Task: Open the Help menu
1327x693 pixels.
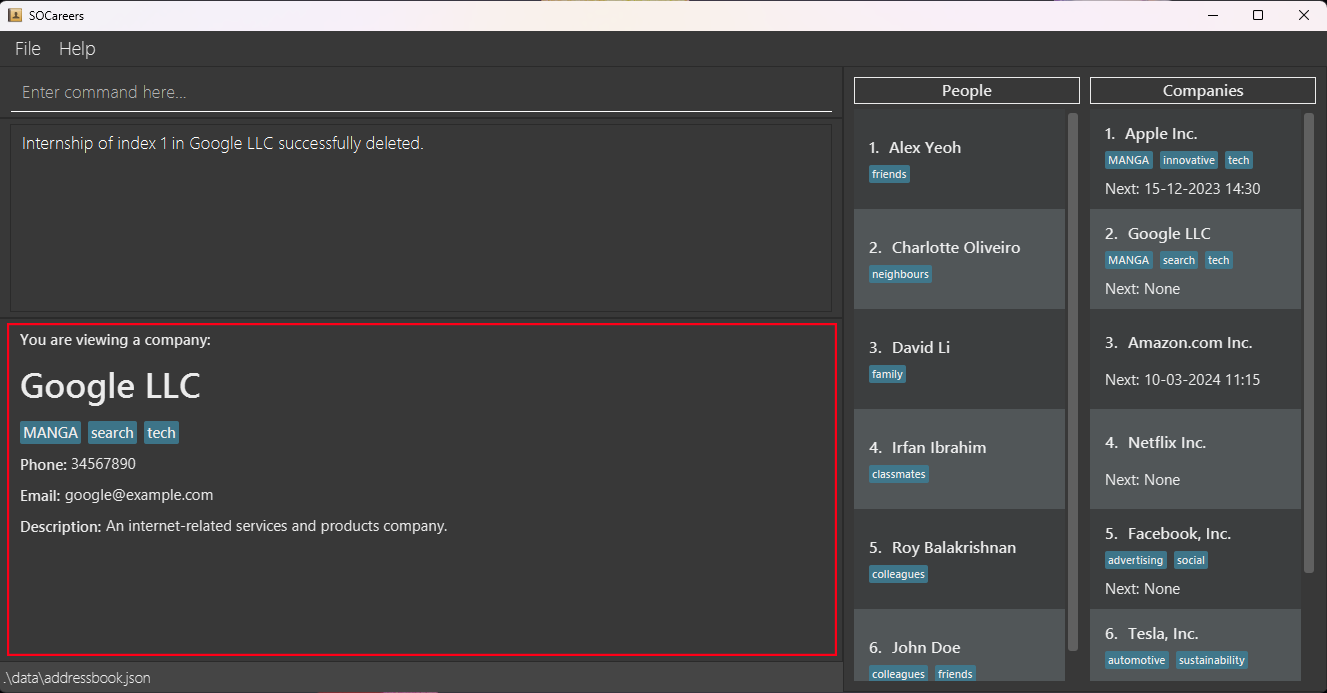Action: (77, 48)
